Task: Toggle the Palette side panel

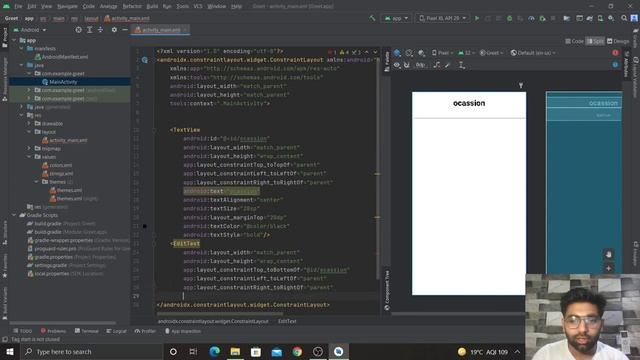Action: 387,61
